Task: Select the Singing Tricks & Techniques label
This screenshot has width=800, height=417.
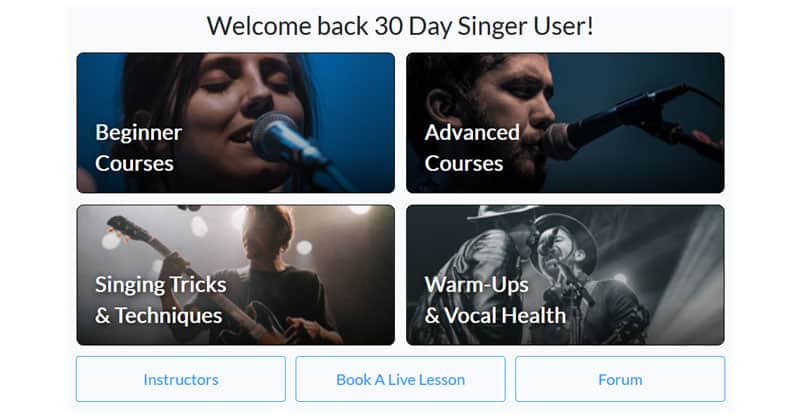Action: [160, 300]
